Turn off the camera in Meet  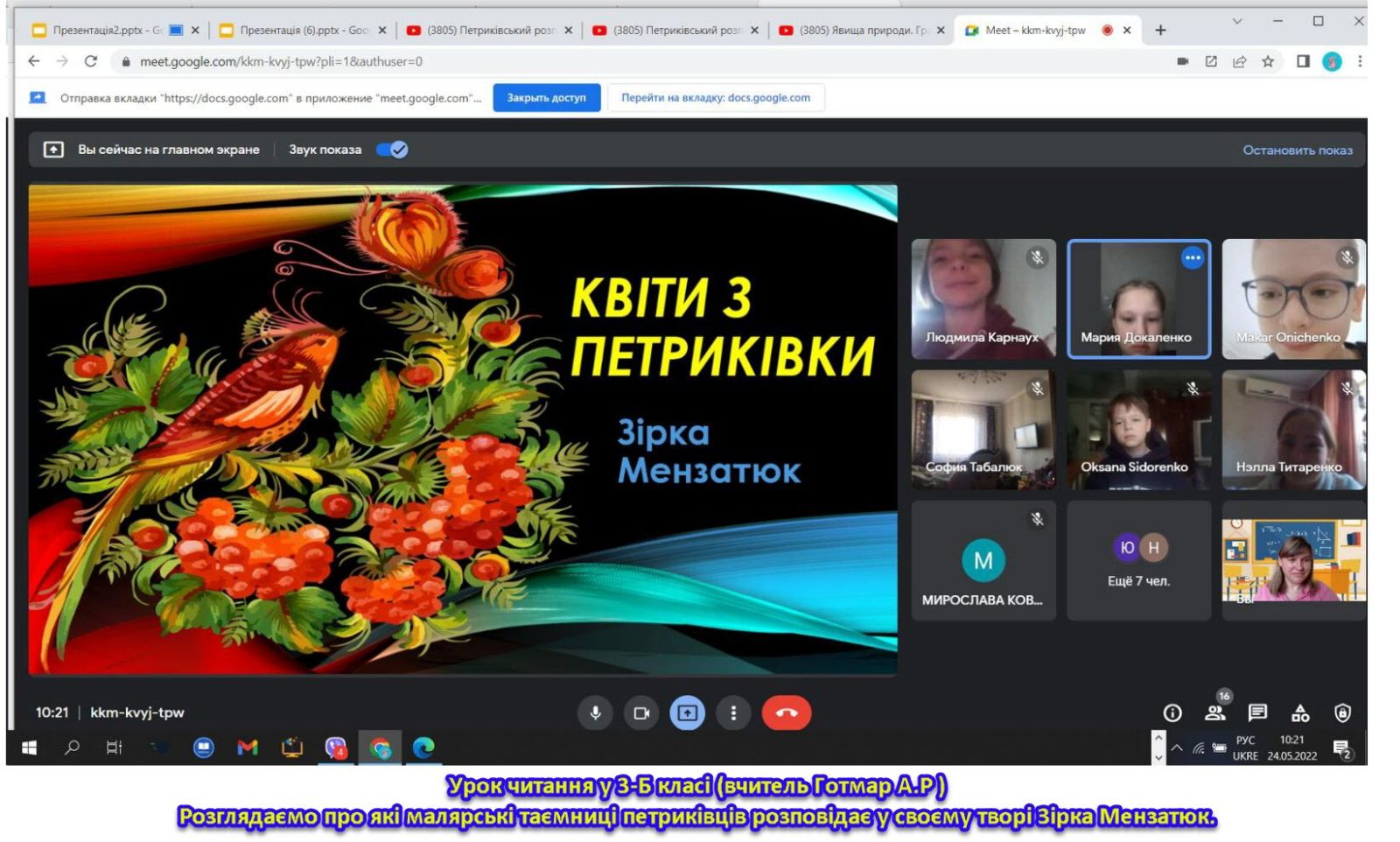[641, 712]
